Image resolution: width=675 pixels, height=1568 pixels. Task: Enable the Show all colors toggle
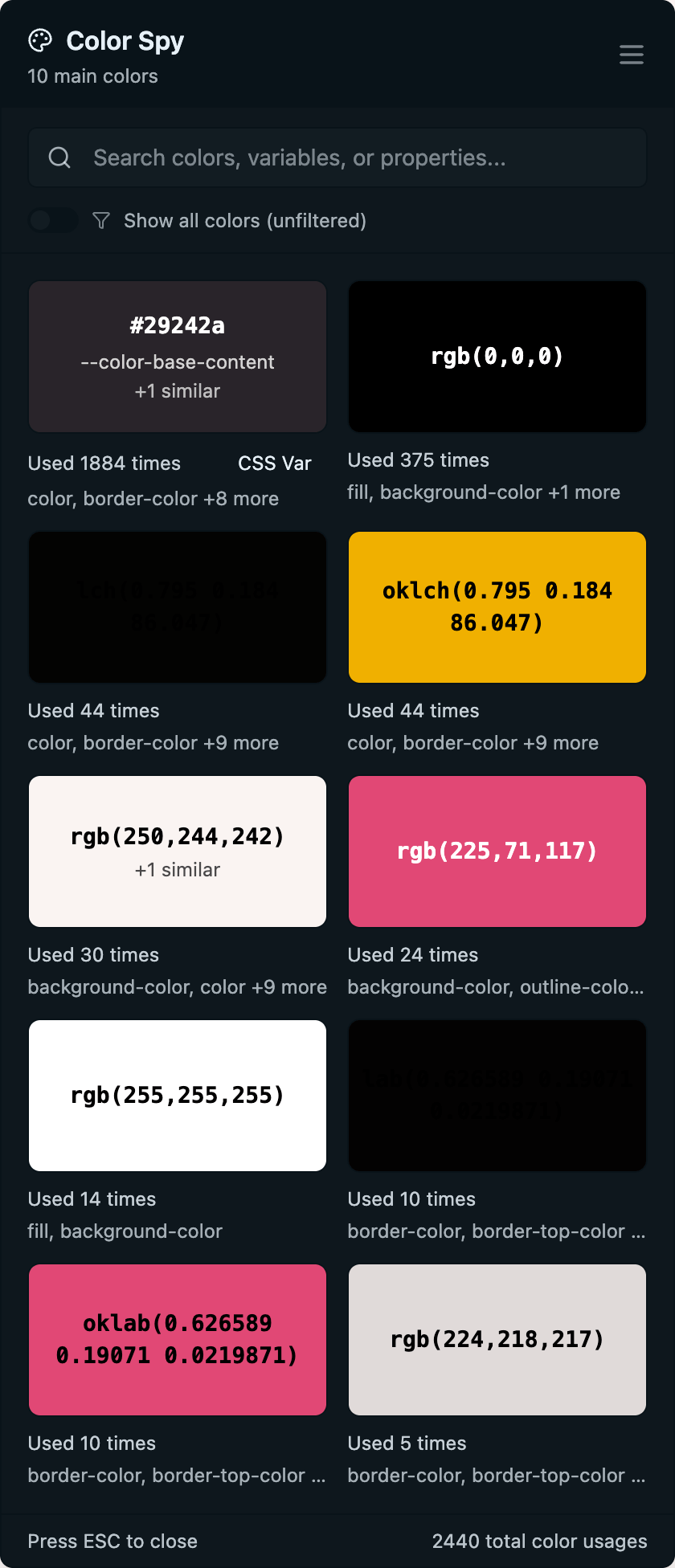pyautogui.click(x=53, y=219)
